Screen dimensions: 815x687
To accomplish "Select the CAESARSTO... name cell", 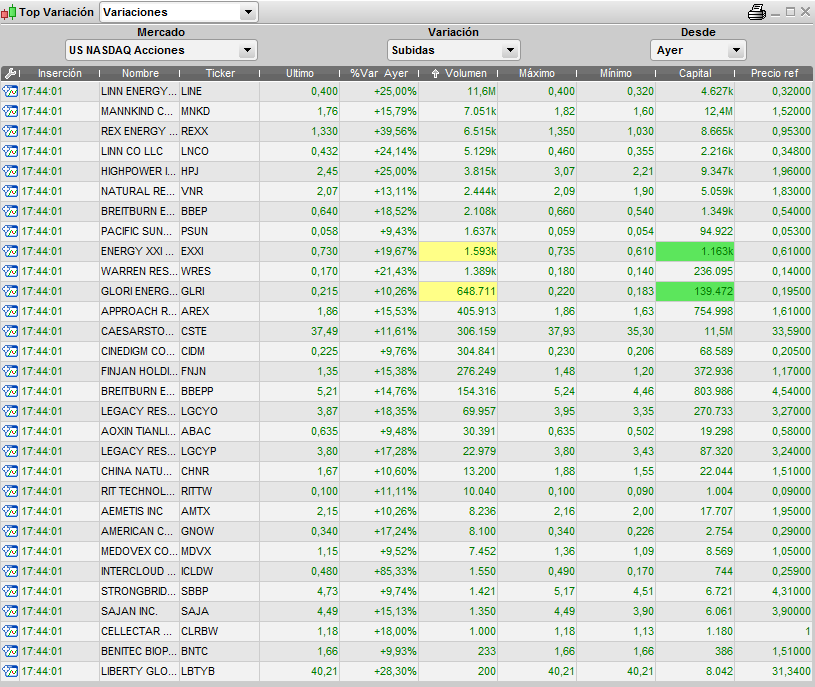I will point(139,332).
